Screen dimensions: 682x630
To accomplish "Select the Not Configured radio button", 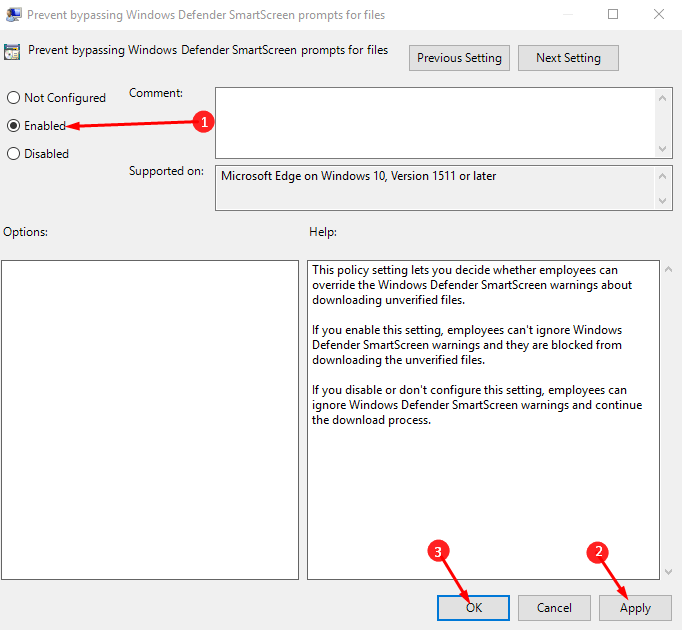I will (14, 98).
